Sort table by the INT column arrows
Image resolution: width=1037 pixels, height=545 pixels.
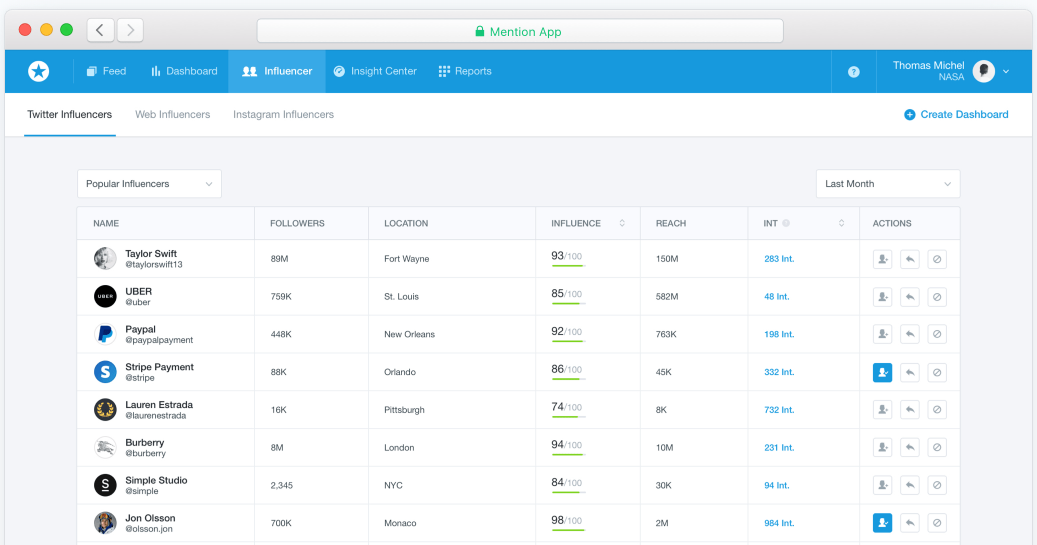pos(841,224)
